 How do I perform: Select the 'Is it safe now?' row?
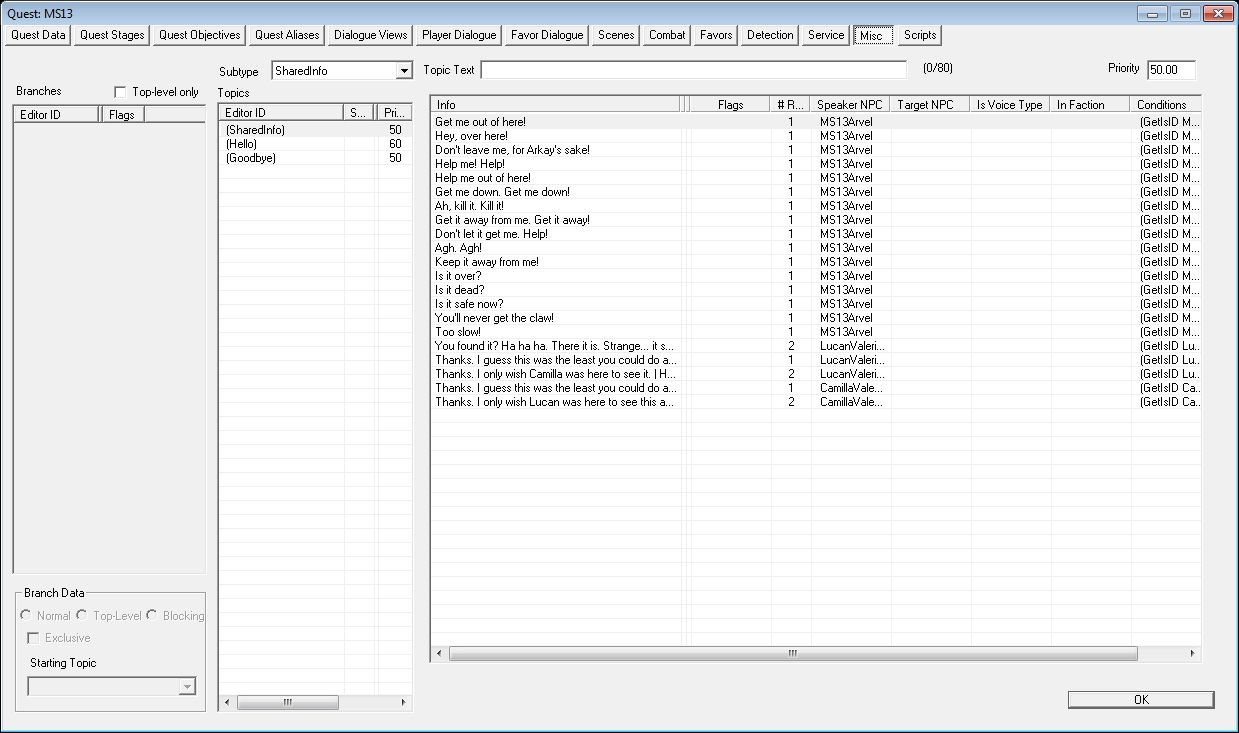(x=815, y=304)
